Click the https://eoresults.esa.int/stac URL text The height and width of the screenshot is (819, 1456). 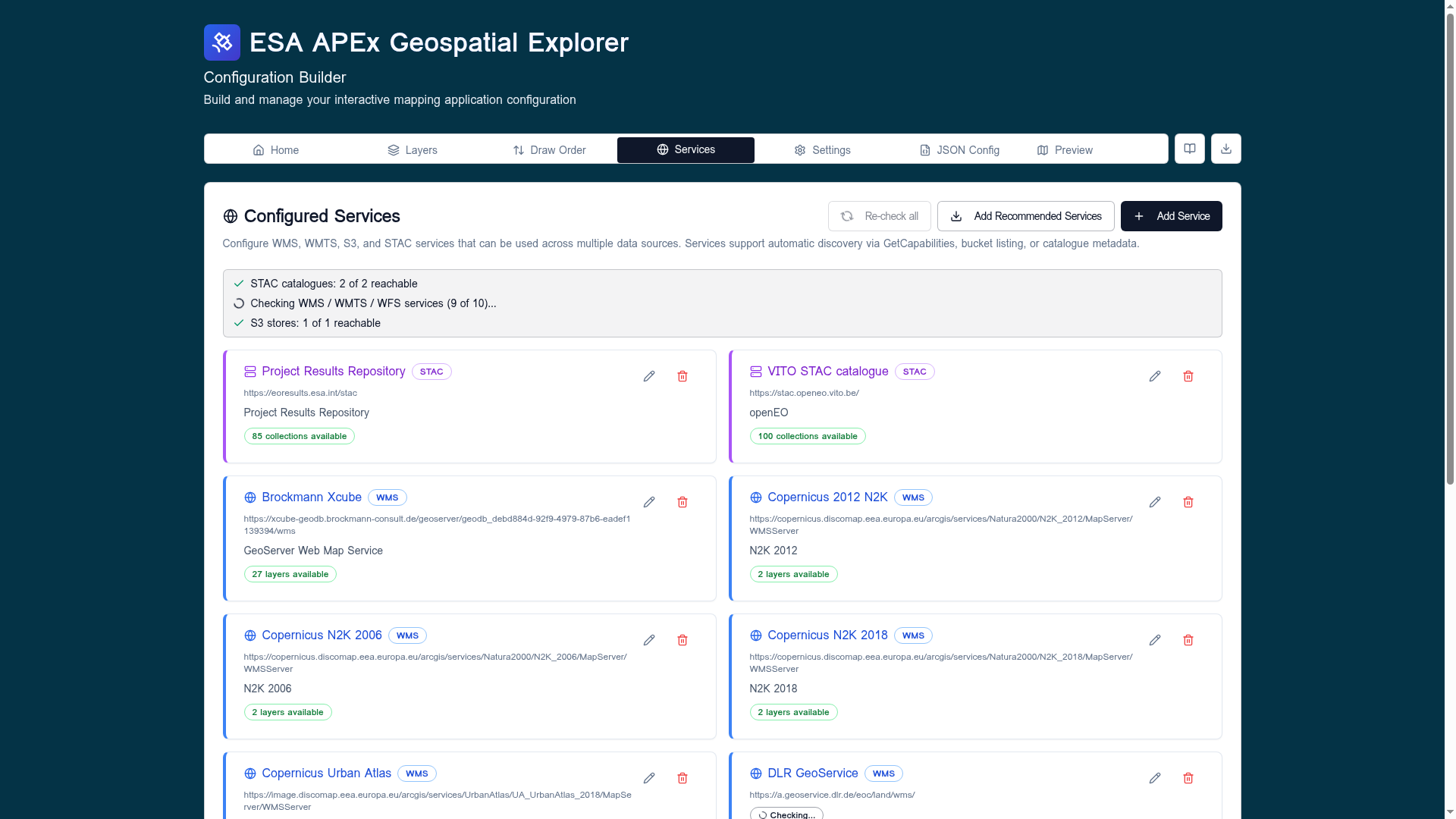coord(300,393)
